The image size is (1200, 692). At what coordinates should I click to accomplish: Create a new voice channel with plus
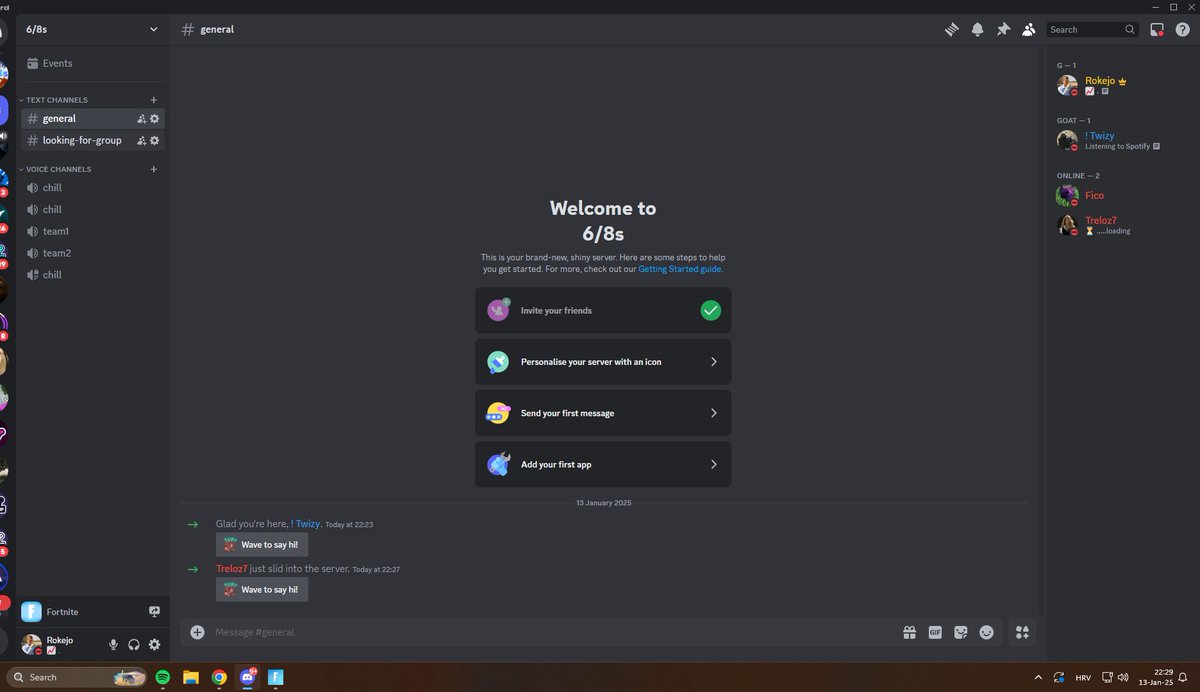(x=153, y=170)
